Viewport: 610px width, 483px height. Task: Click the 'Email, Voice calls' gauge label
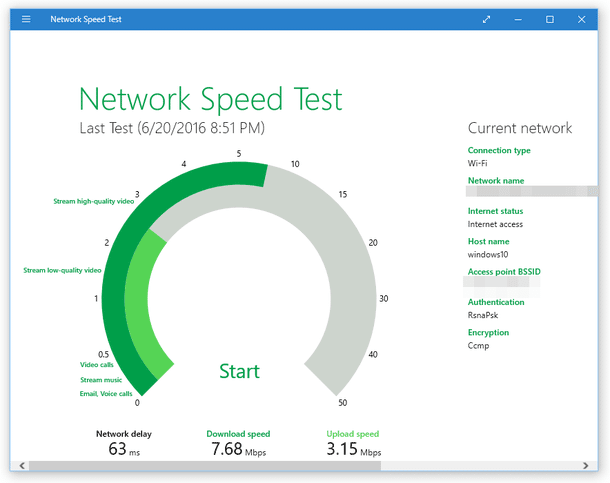(x=106, y=394)
